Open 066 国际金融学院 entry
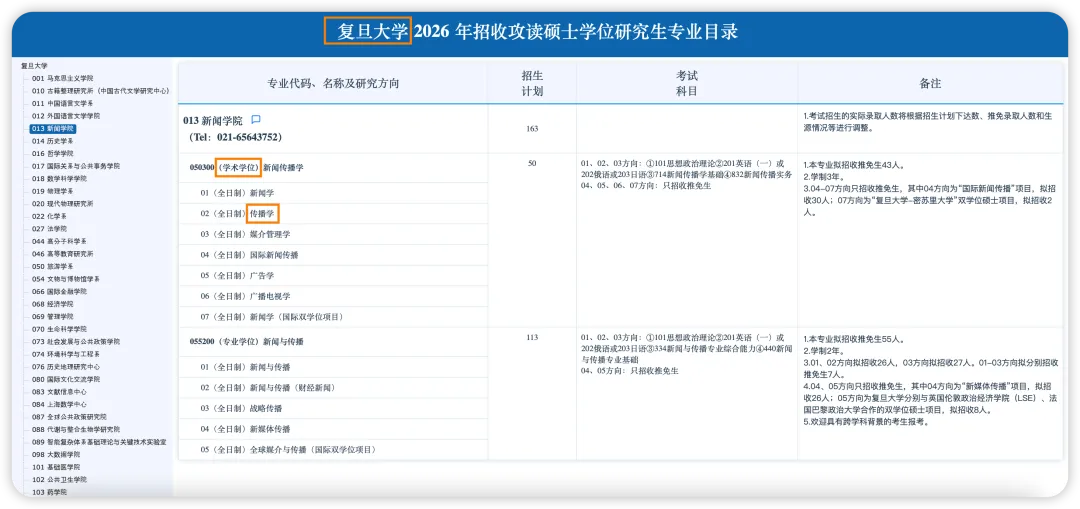 (x=59, y=291)
